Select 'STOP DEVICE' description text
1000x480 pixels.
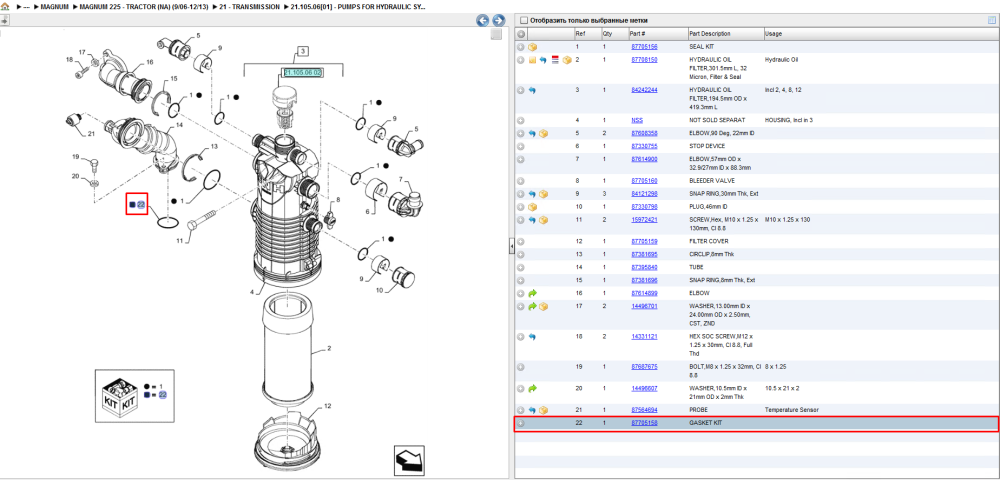[x=707, y=147]
